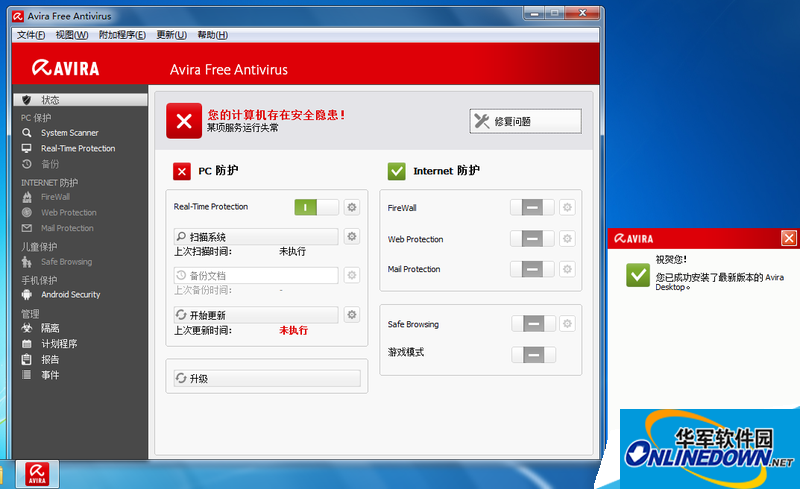
Task: Open 计划程序 scheduler in the sidebar
Action: [x=58, y=344]
